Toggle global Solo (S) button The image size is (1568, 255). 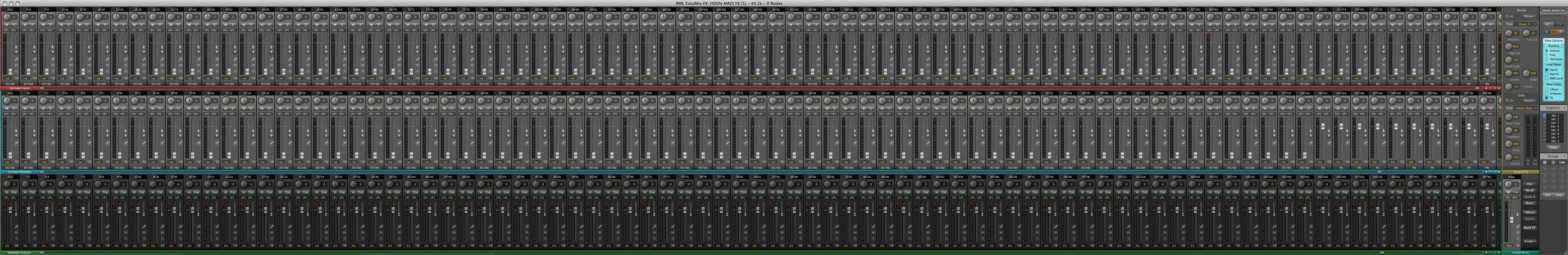(x=1553, y=31)
